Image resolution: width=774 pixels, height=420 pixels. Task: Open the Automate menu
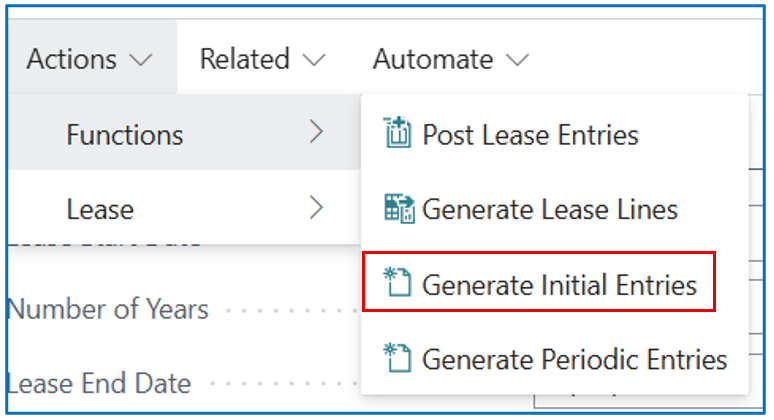pos(433,59)
